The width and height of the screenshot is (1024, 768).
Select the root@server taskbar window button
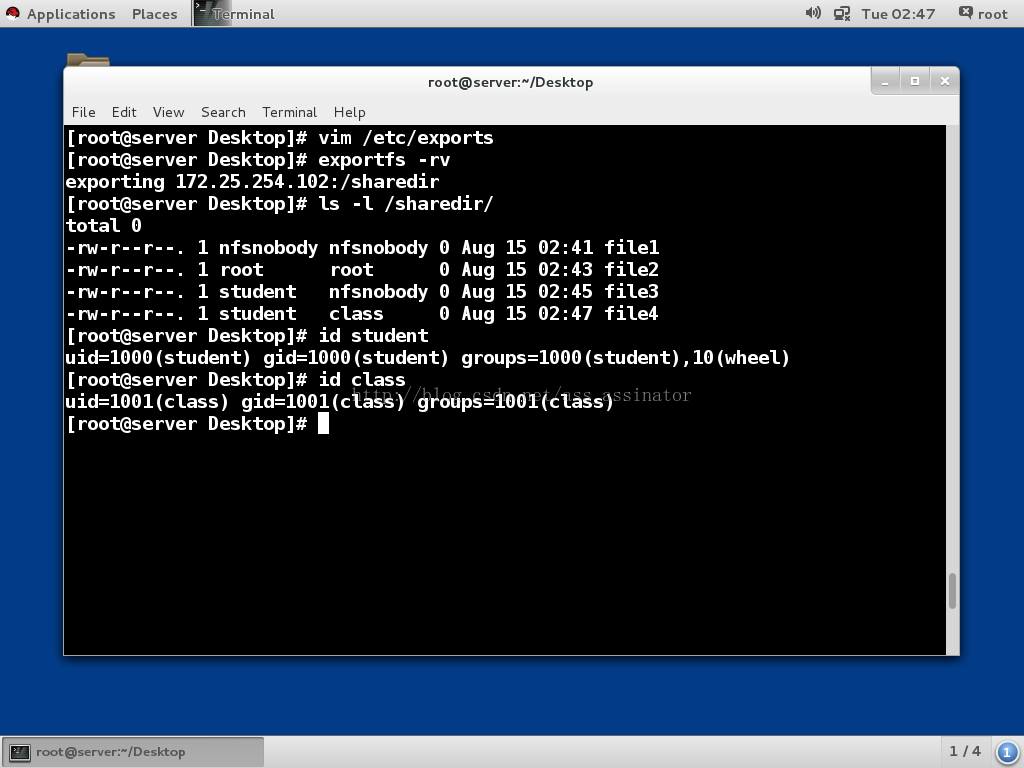(x=133, y=752)
